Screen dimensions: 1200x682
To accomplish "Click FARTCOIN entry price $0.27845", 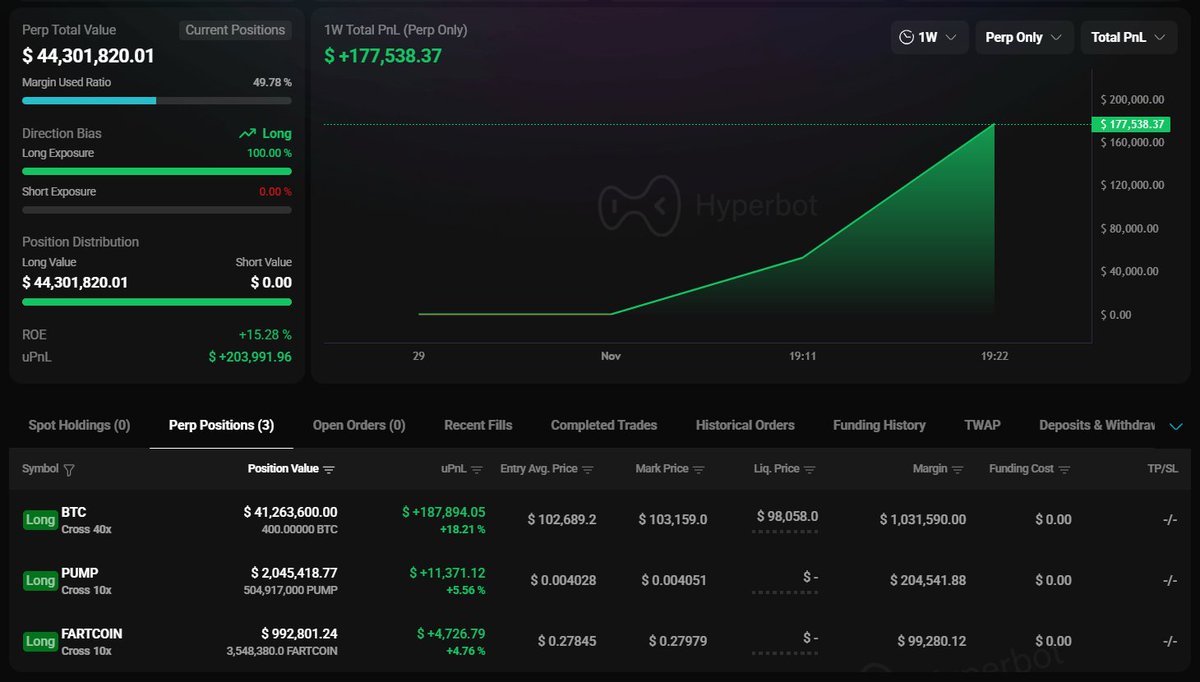I will (x=567, y=641).
